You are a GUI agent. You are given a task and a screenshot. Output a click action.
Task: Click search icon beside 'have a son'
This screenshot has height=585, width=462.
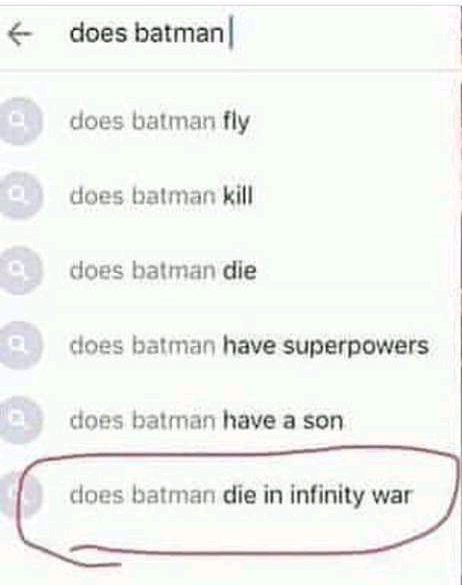(x=21, y=420)
